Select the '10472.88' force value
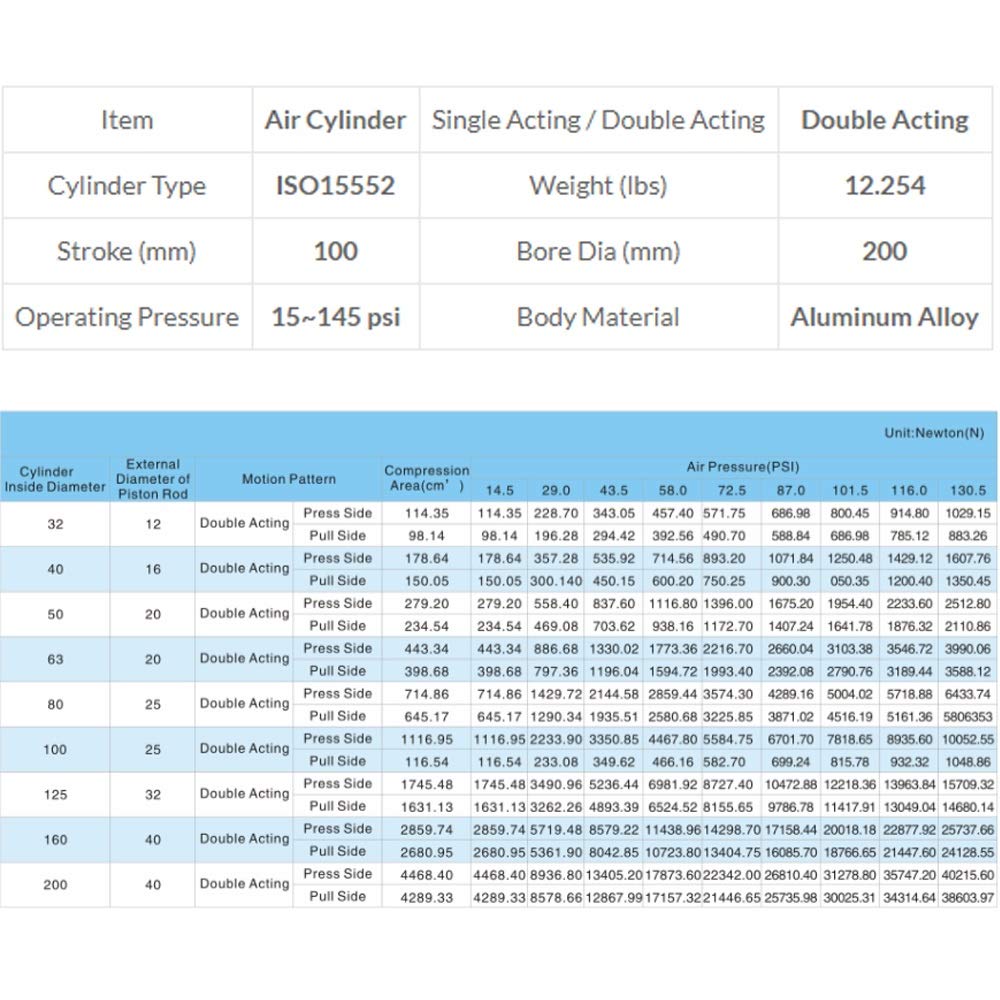Screen dimensions: 1000x1000 coord(791,784)
